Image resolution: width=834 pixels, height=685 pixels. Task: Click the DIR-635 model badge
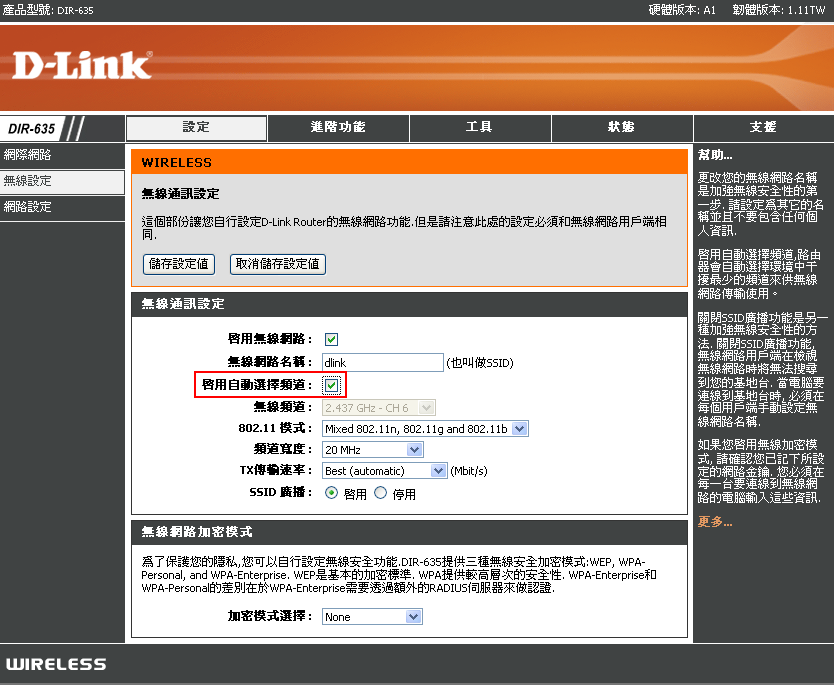pos(32,129)
